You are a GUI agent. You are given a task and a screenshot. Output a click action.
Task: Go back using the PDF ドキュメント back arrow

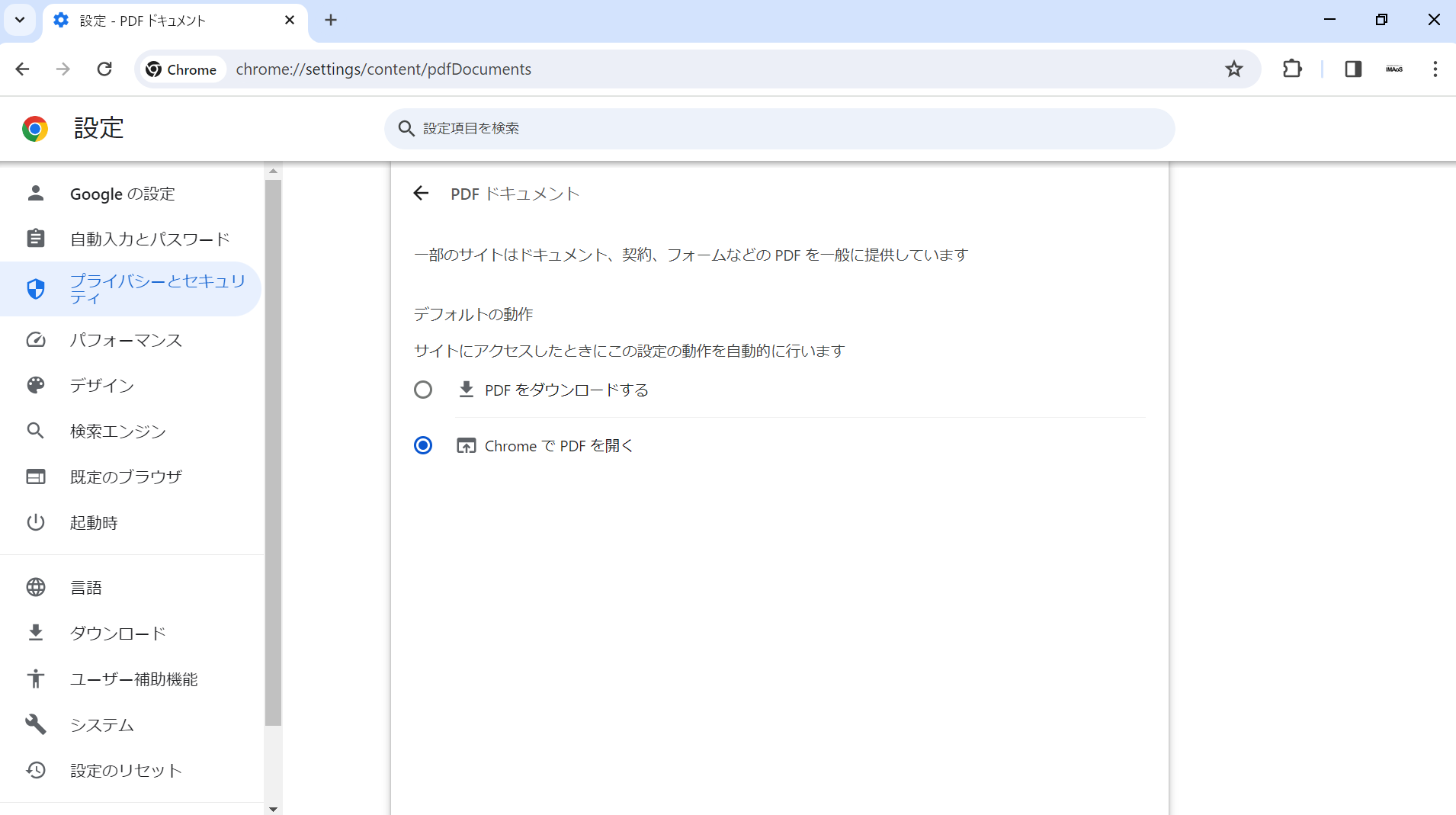422,193
